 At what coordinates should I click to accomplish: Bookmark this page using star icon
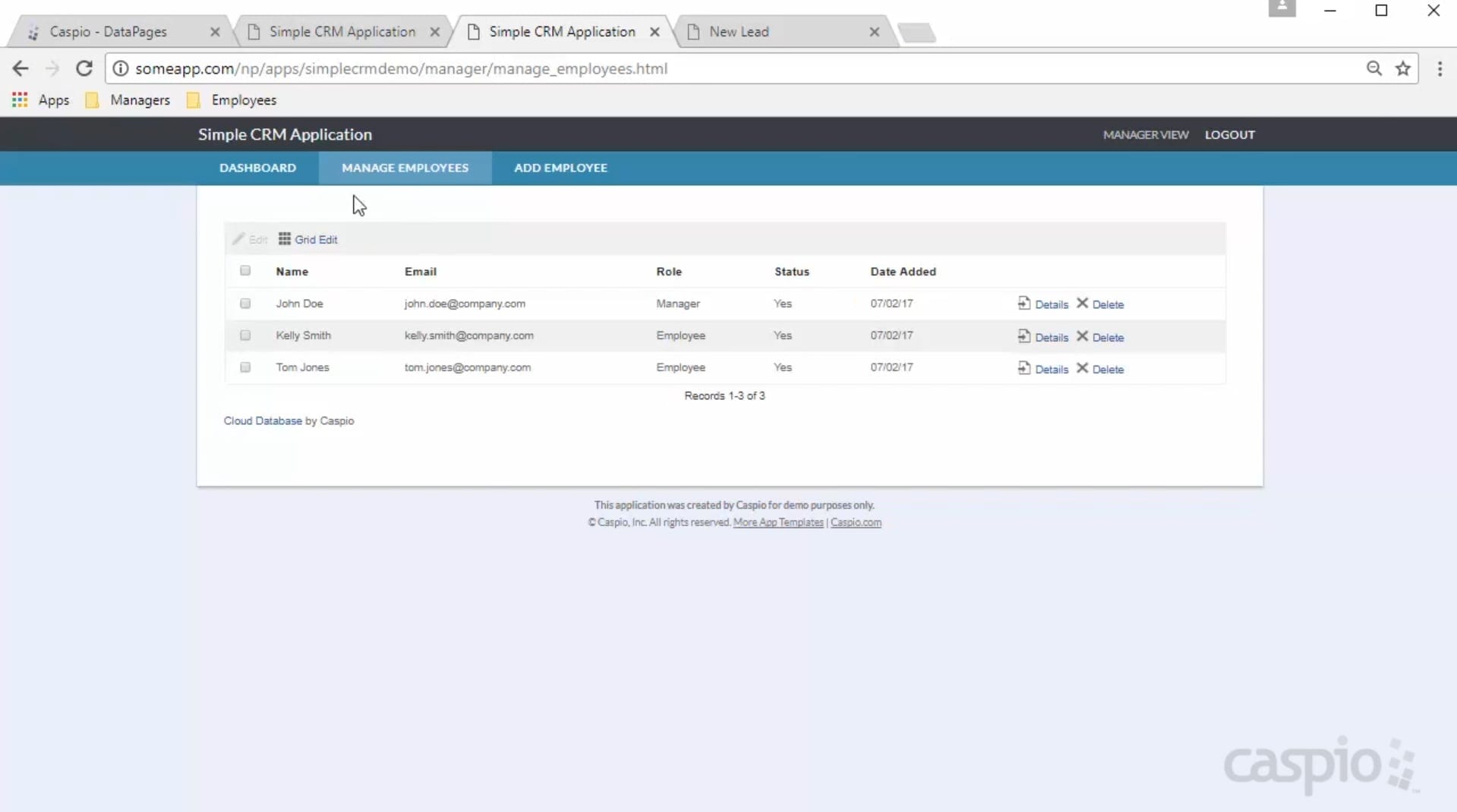click(x=1402, y=68)
